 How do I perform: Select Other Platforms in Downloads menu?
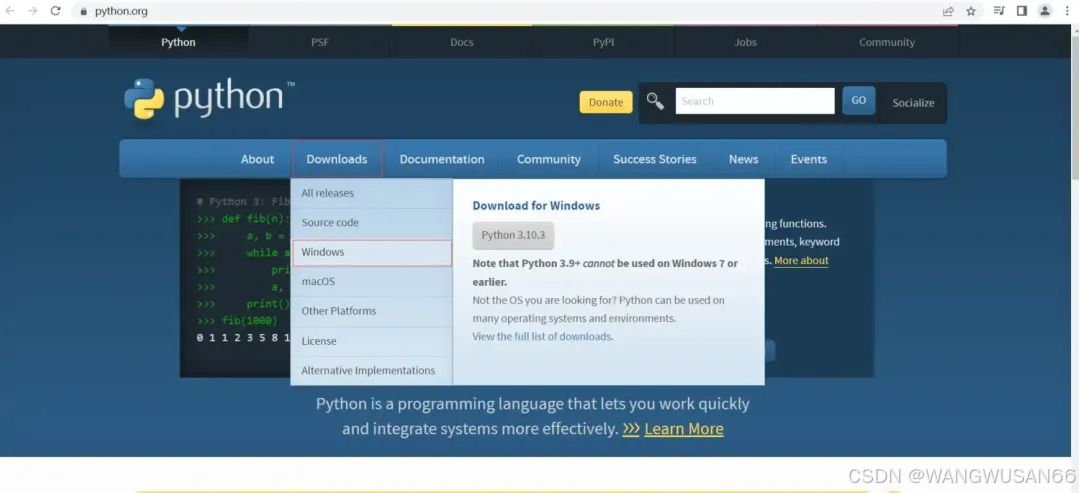tap(371, 311)
